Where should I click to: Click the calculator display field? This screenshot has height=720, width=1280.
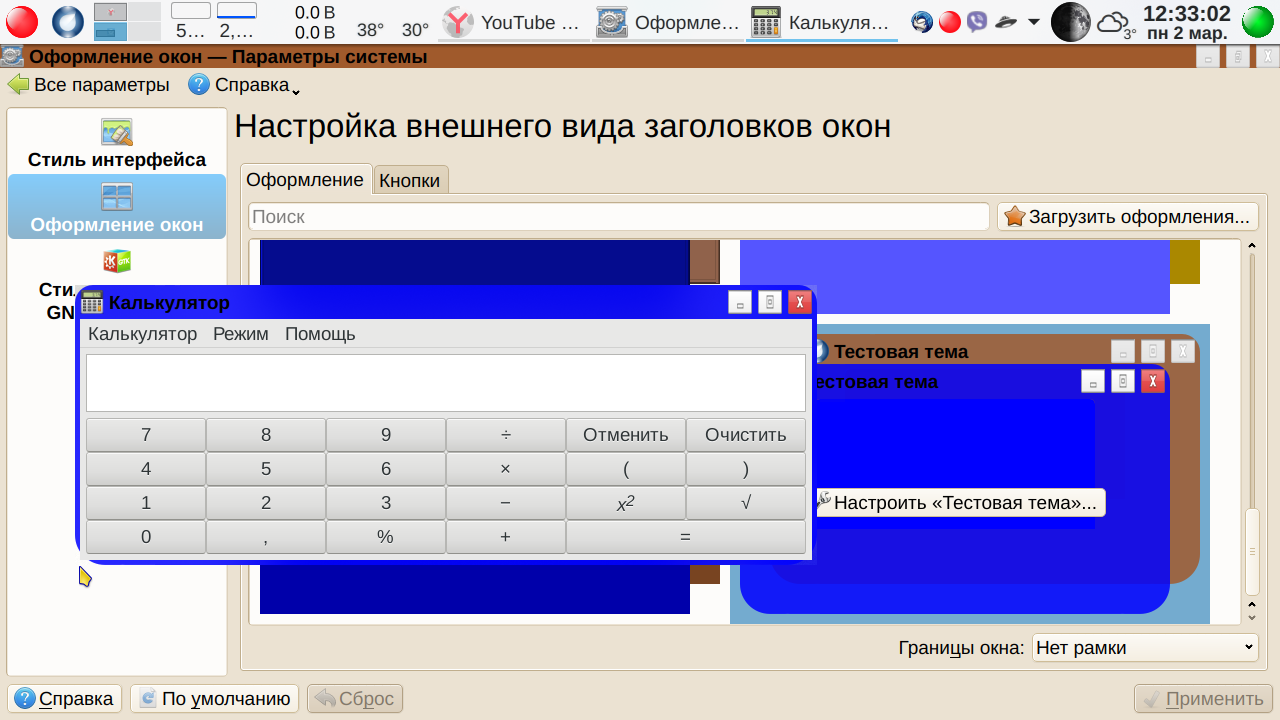(x=446, y=383)
